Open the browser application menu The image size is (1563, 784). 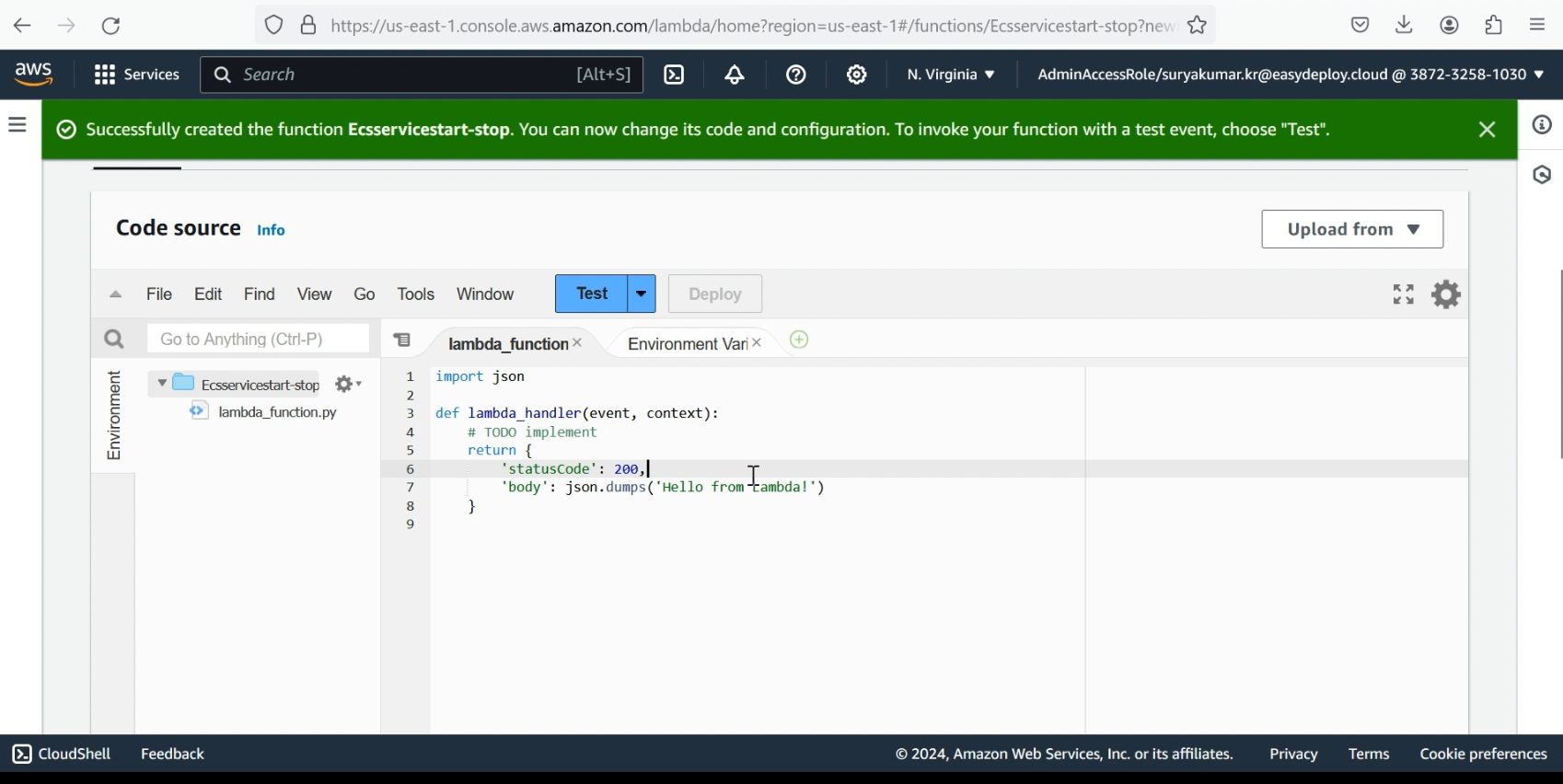(x=1538, y=25)
